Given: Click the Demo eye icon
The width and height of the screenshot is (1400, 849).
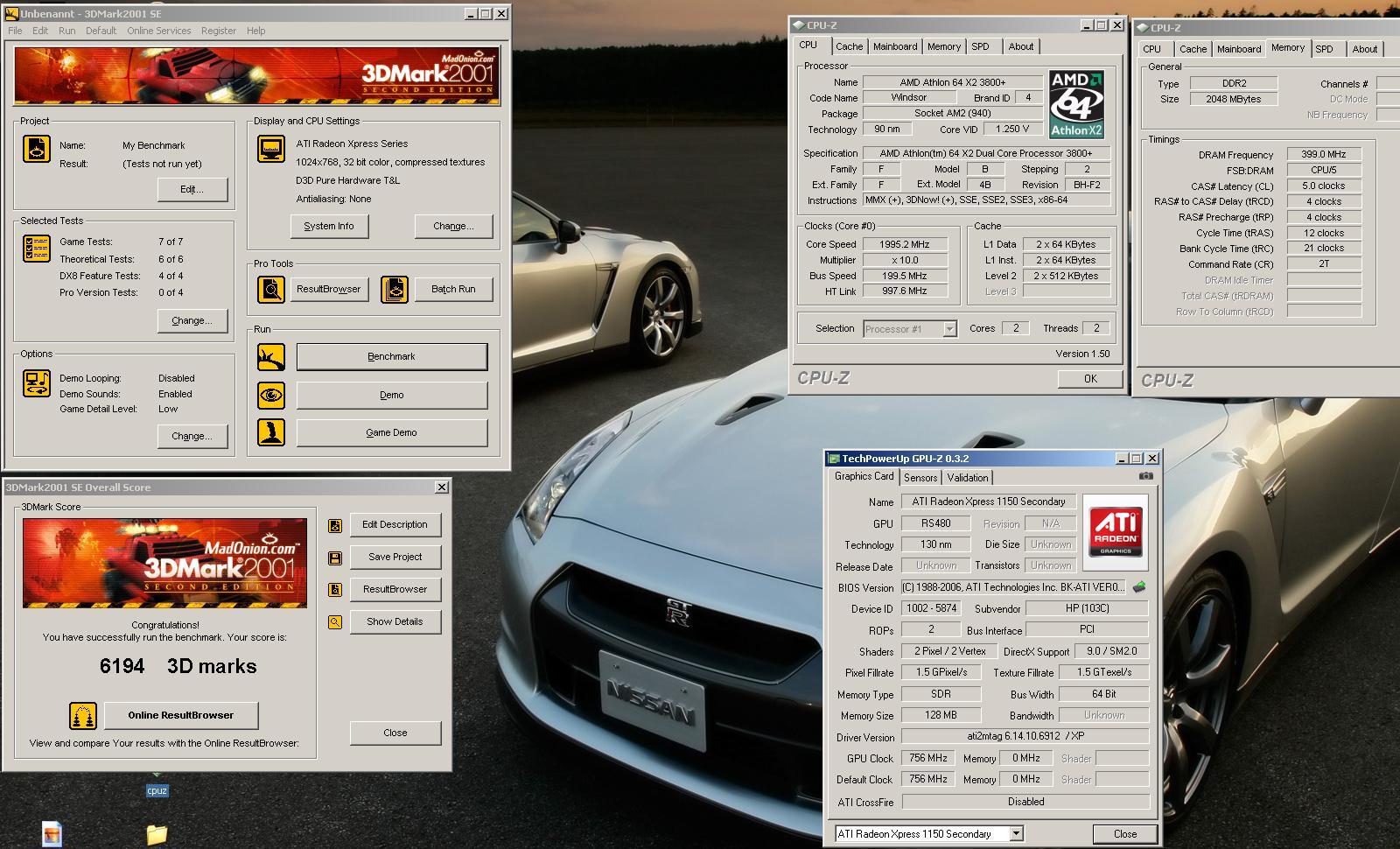Looking at the screenshot, I should click(271, 395).
